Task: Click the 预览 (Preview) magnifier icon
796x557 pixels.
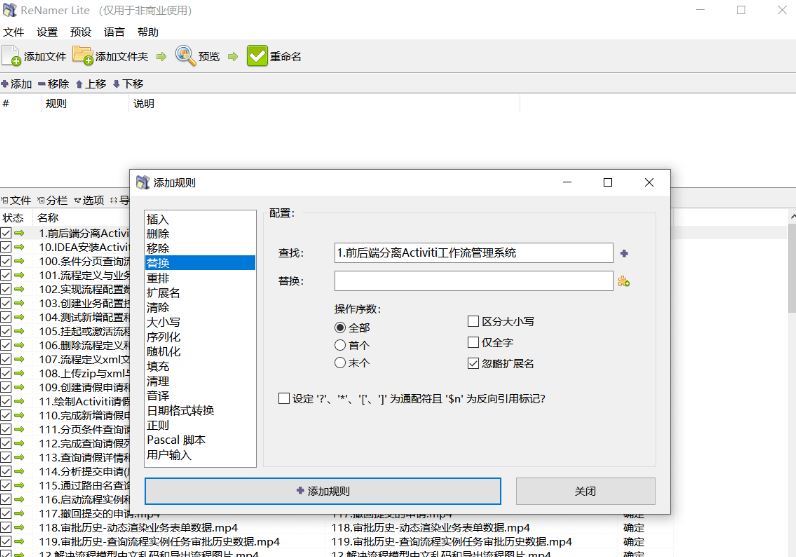Action: 185,56
